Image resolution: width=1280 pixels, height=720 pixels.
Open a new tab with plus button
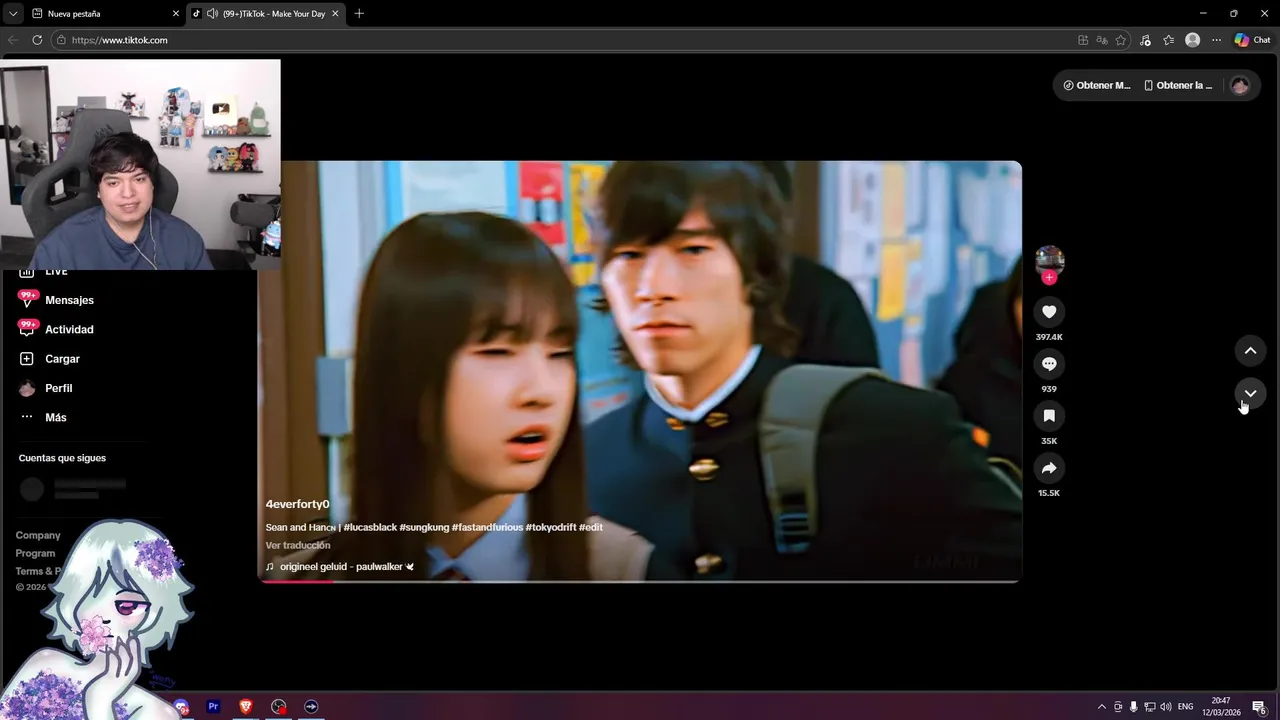[359, 13]
